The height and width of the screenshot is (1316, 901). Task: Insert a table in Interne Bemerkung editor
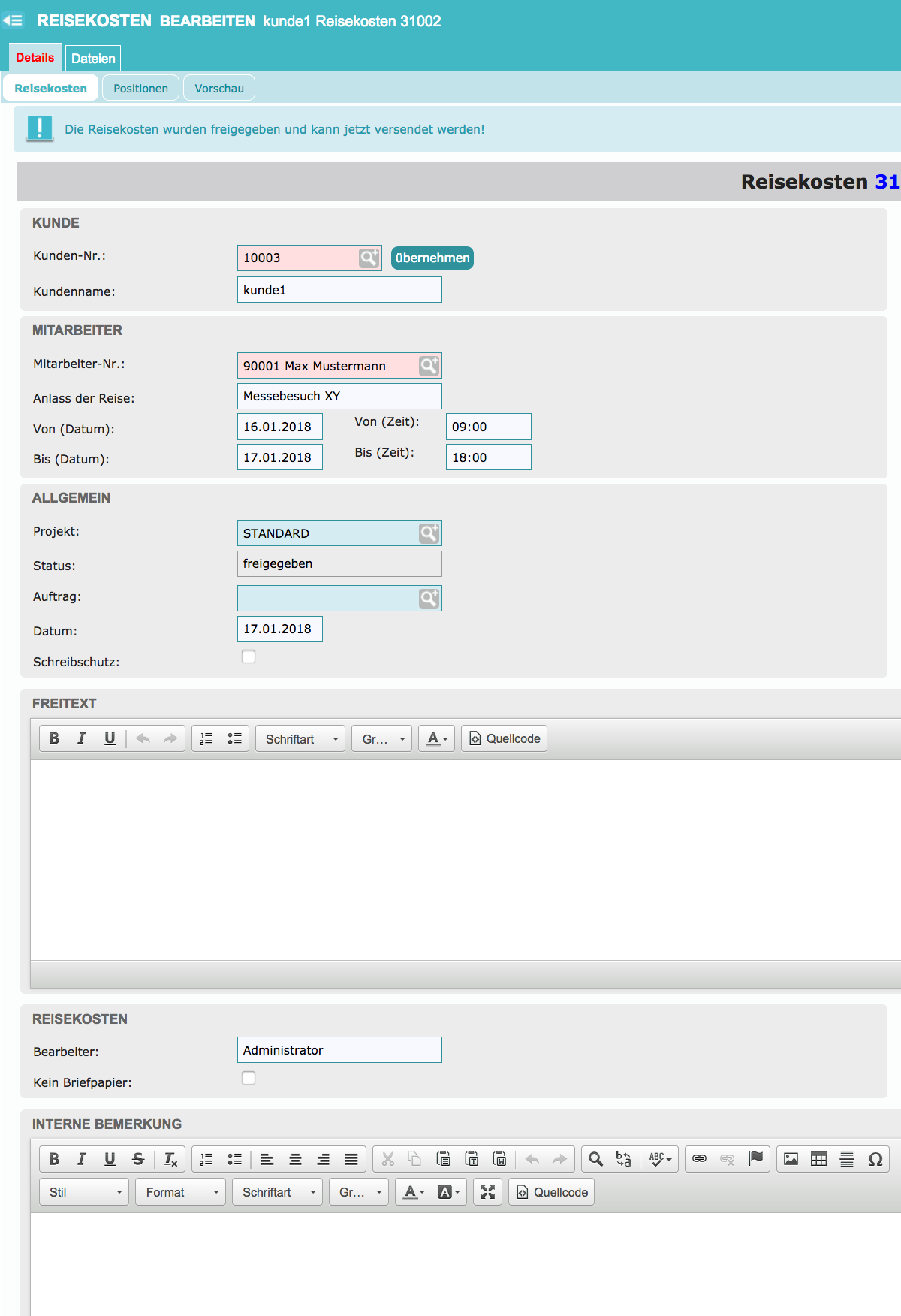click(818, 1159)
